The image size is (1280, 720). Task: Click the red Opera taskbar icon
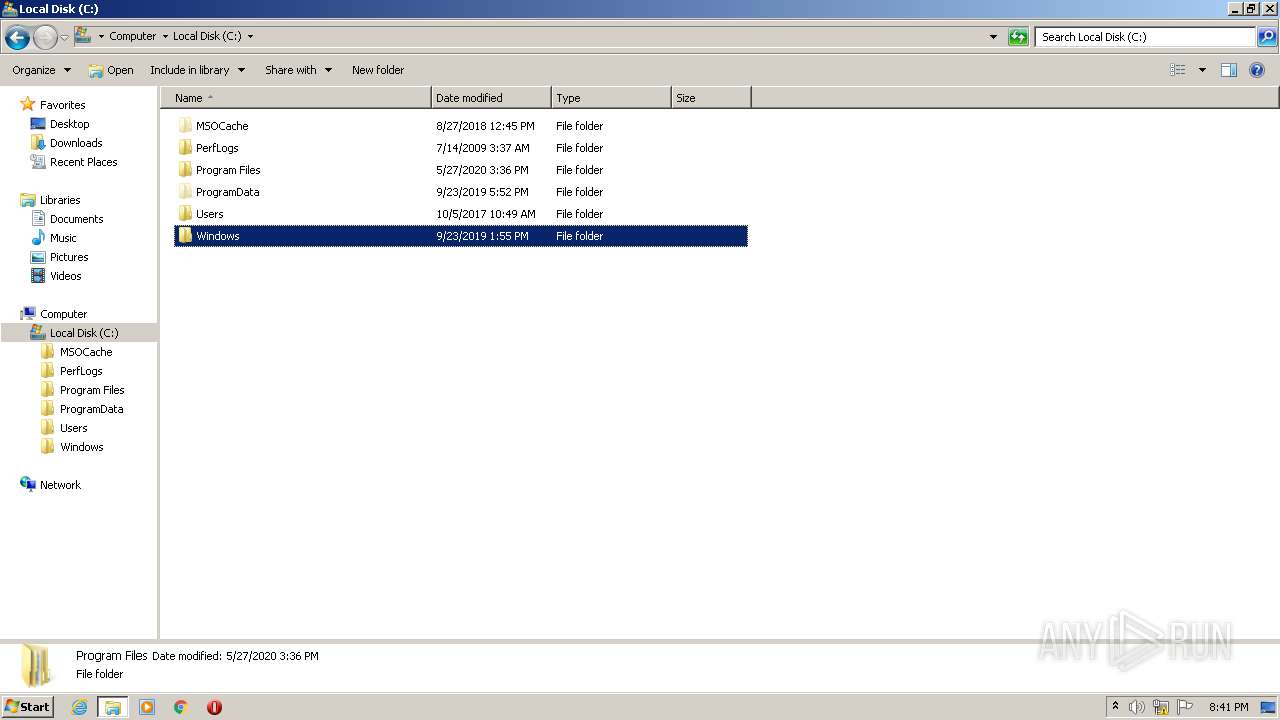pyautogui.click(x=214, y=707)
